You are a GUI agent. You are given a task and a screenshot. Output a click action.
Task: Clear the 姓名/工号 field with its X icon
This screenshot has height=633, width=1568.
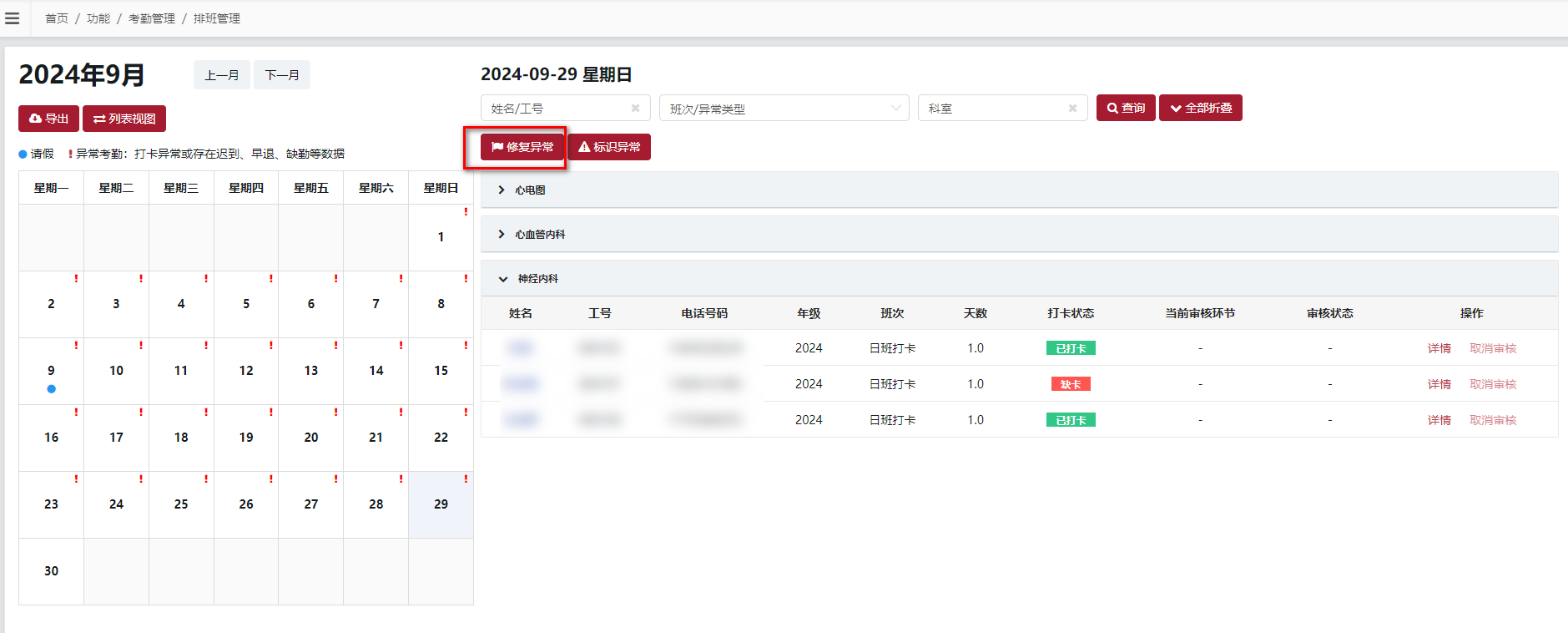pyautogui.click(x=635, y=109)
